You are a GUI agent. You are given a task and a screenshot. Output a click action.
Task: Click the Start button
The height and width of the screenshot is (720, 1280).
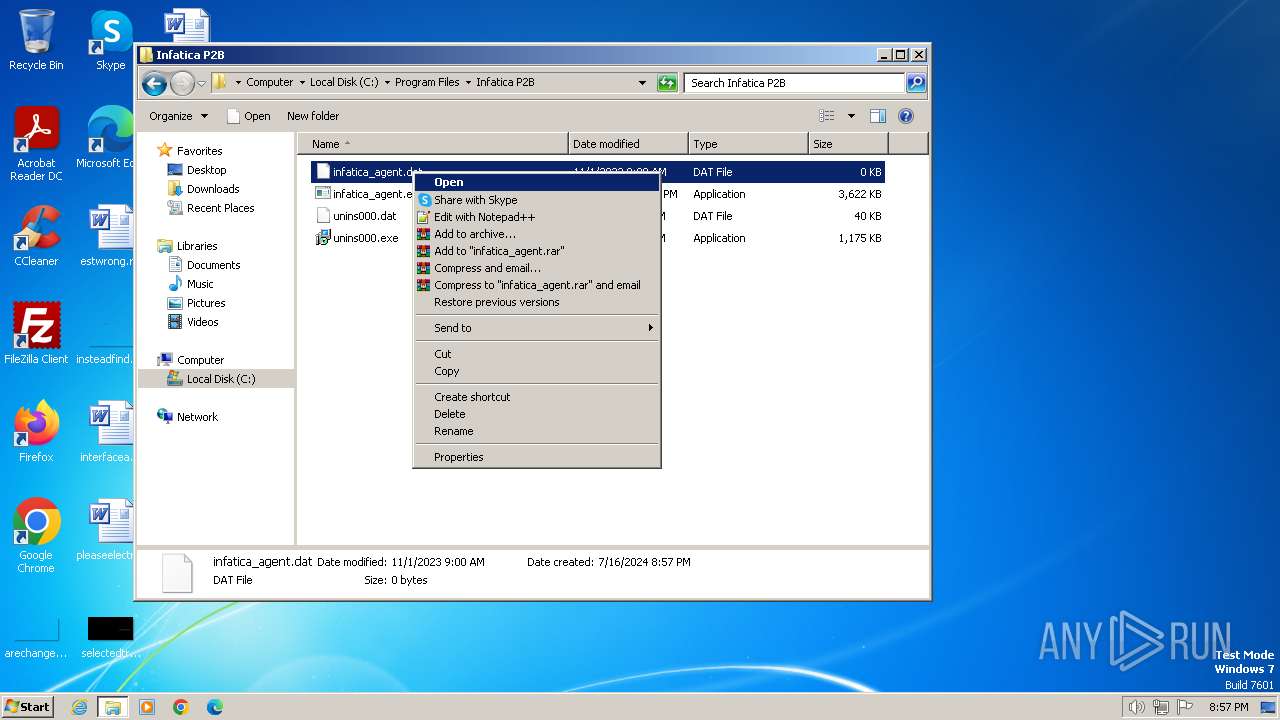[28, 706]
